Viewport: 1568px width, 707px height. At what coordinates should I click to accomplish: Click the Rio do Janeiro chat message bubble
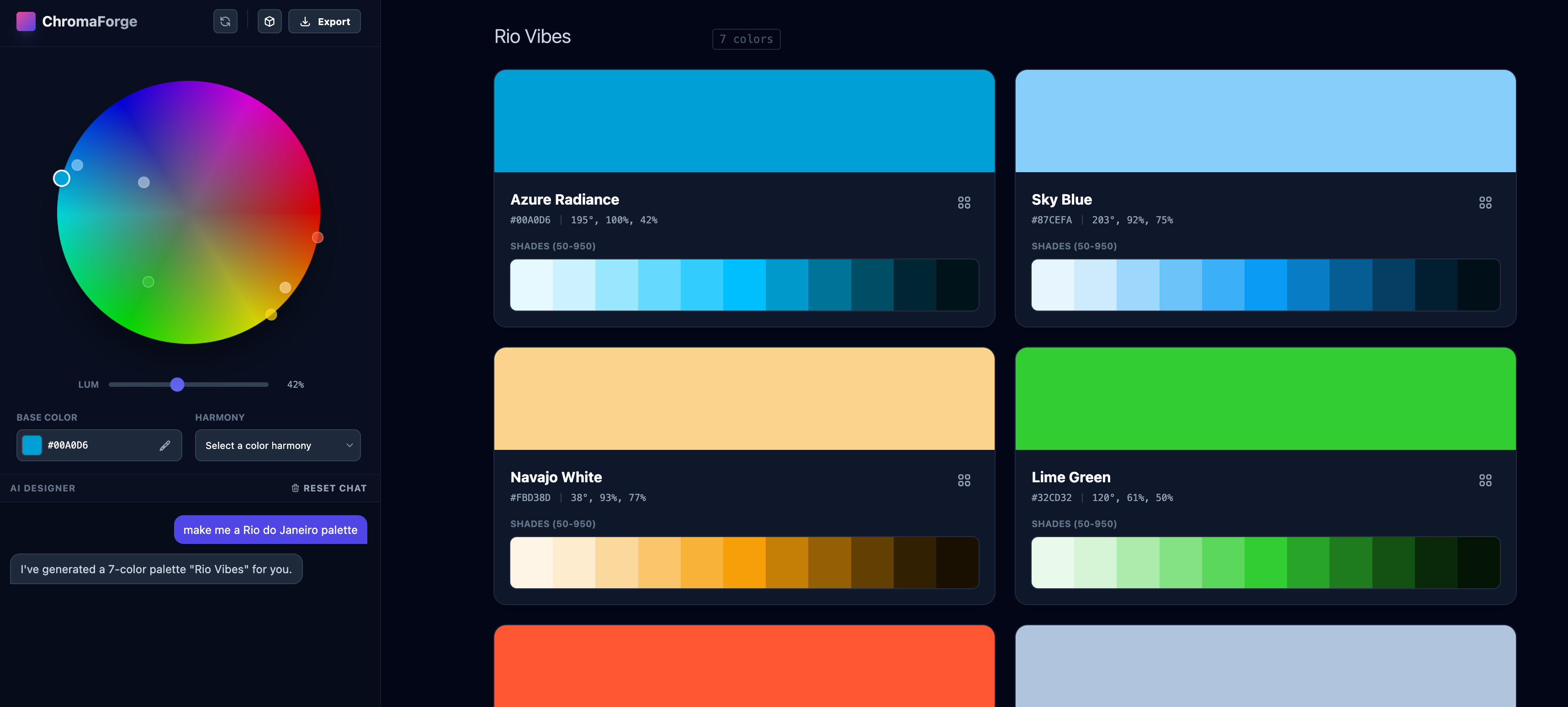(x=270, y=529)
